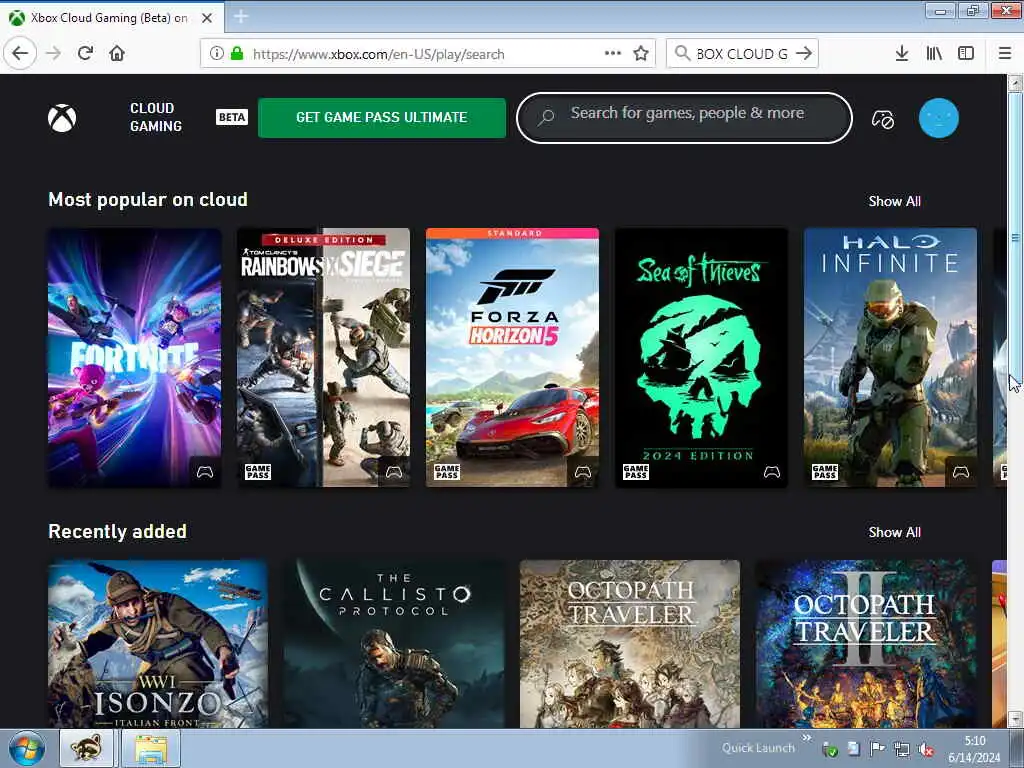The height and width of the screenshot is (768, 1024).
Task: Open the file explorer taskbar icon
Action: [x=151, y=748]
